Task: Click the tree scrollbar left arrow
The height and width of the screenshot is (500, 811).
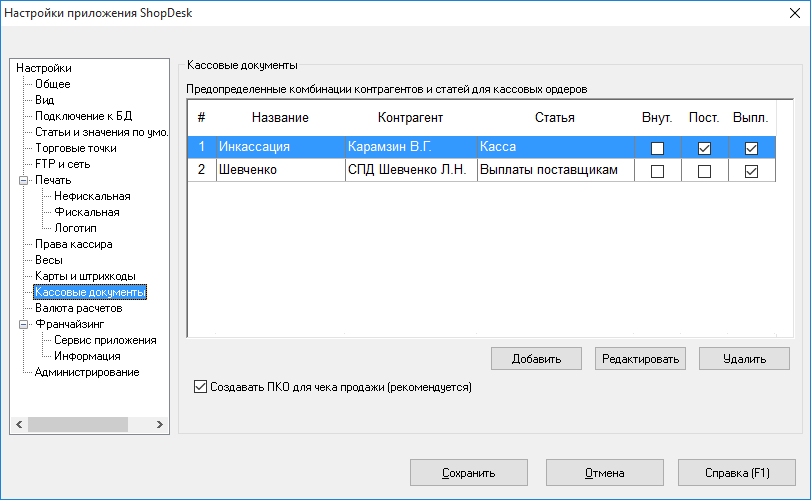Action: (x=19, y=425)
